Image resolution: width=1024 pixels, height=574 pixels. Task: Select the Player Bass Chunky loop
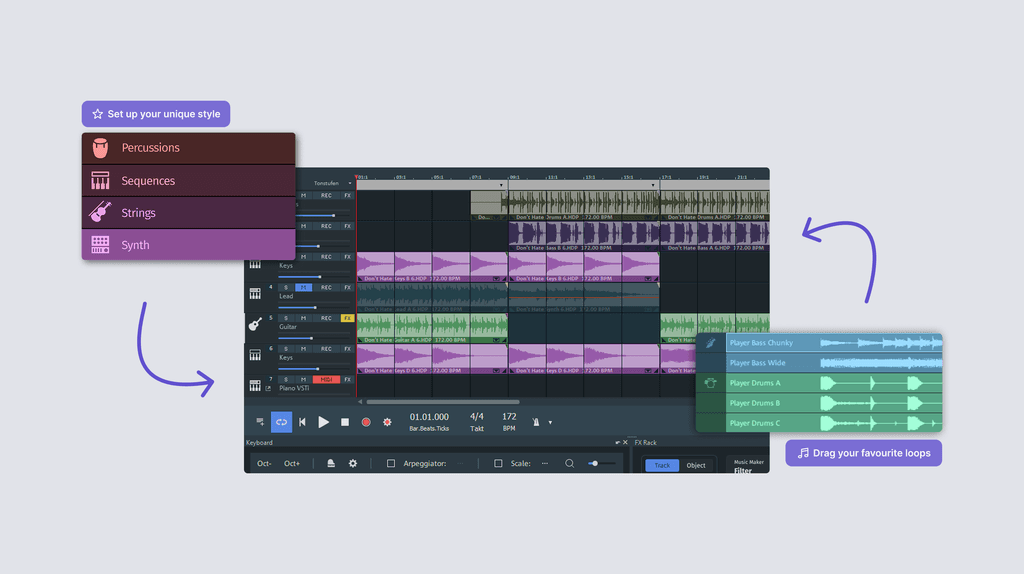click(x=834, y=343)
